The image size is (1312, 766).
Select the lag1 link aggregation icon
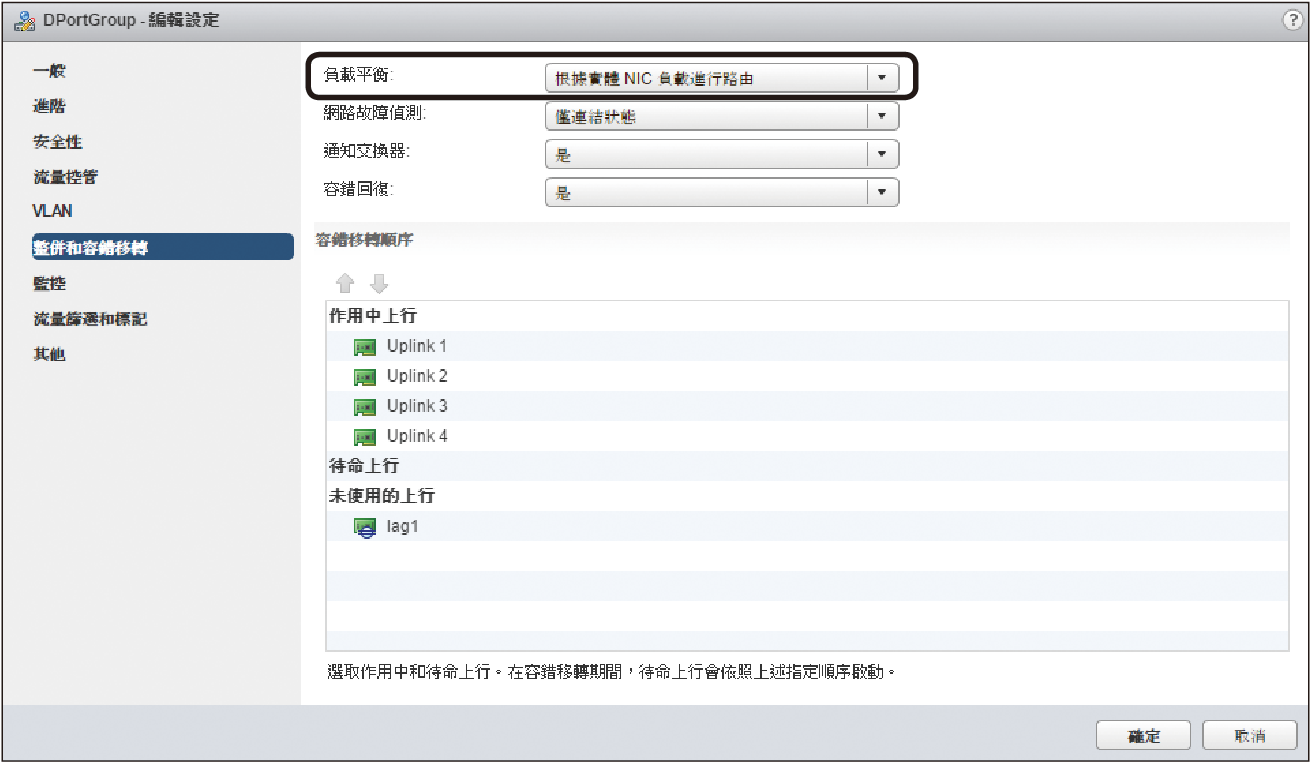point(365,528)
